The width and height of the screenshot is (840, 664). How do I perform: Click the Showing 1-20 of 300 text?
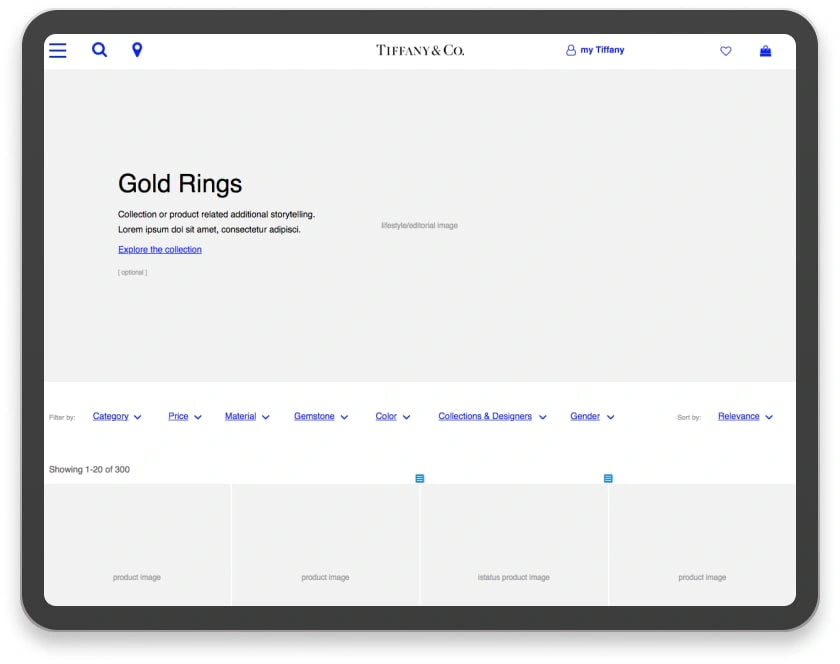pos(89,469)
